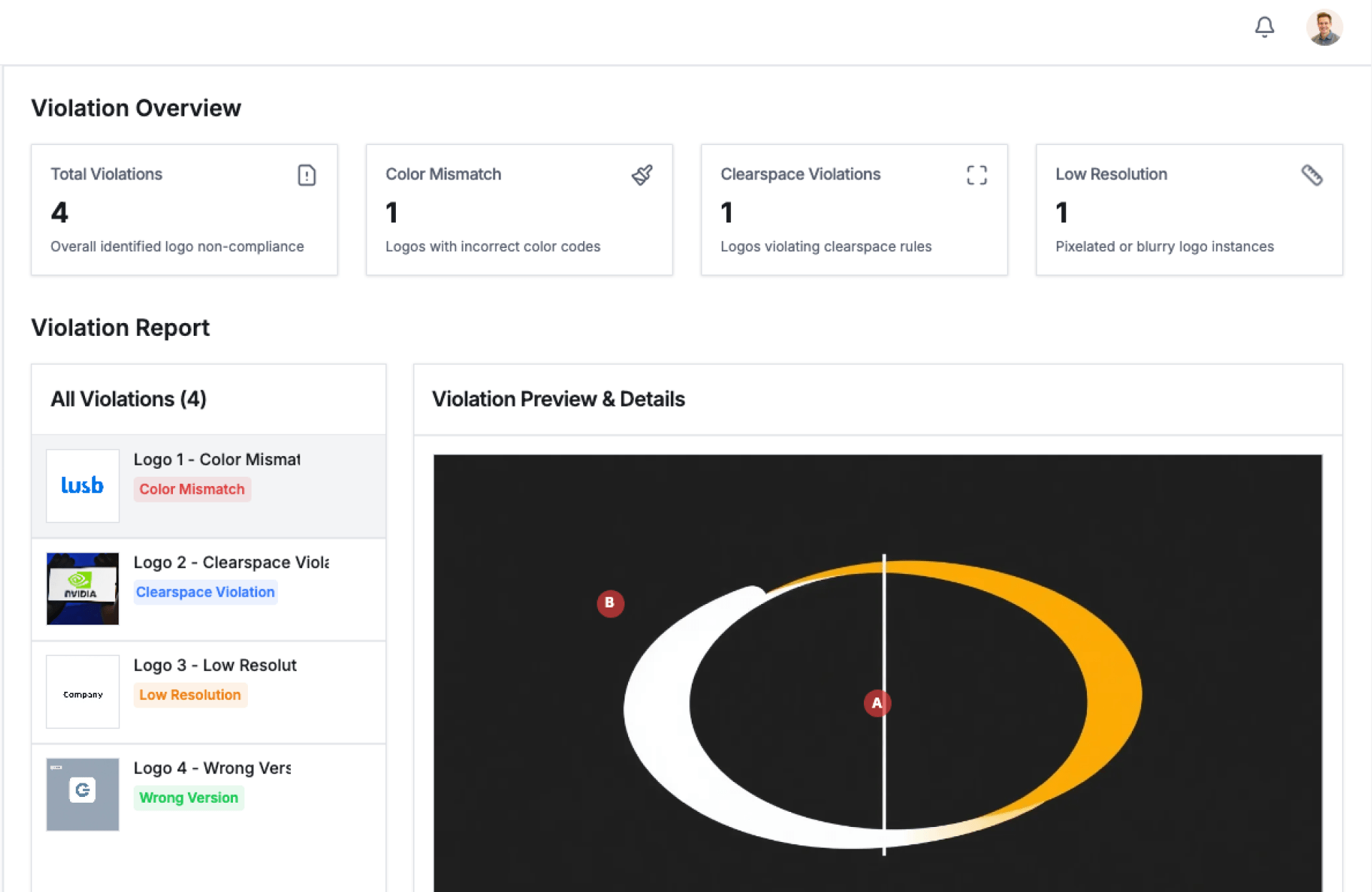
Task: Click the Clearspace Violations frame icon
Action: 976,175
